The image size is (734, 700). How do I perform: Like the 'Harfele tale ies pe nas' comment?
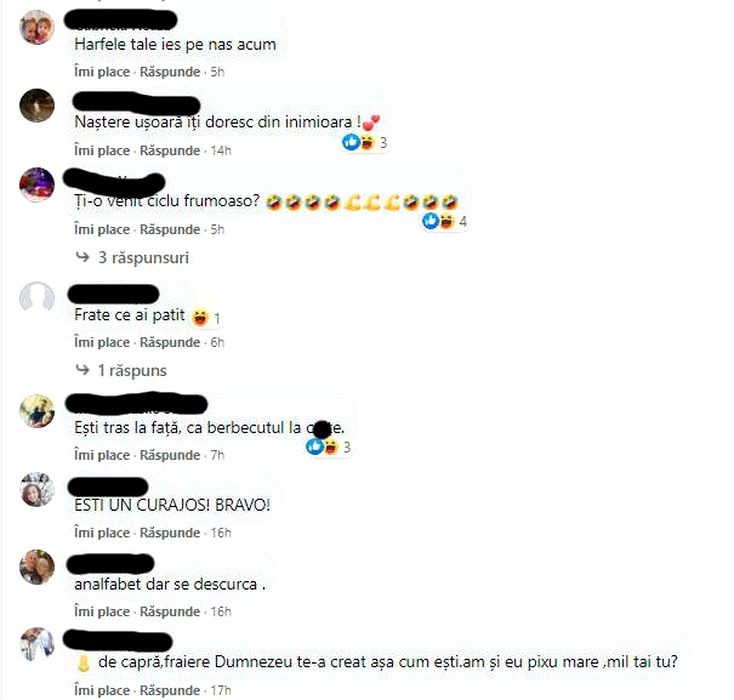(102, 72)
